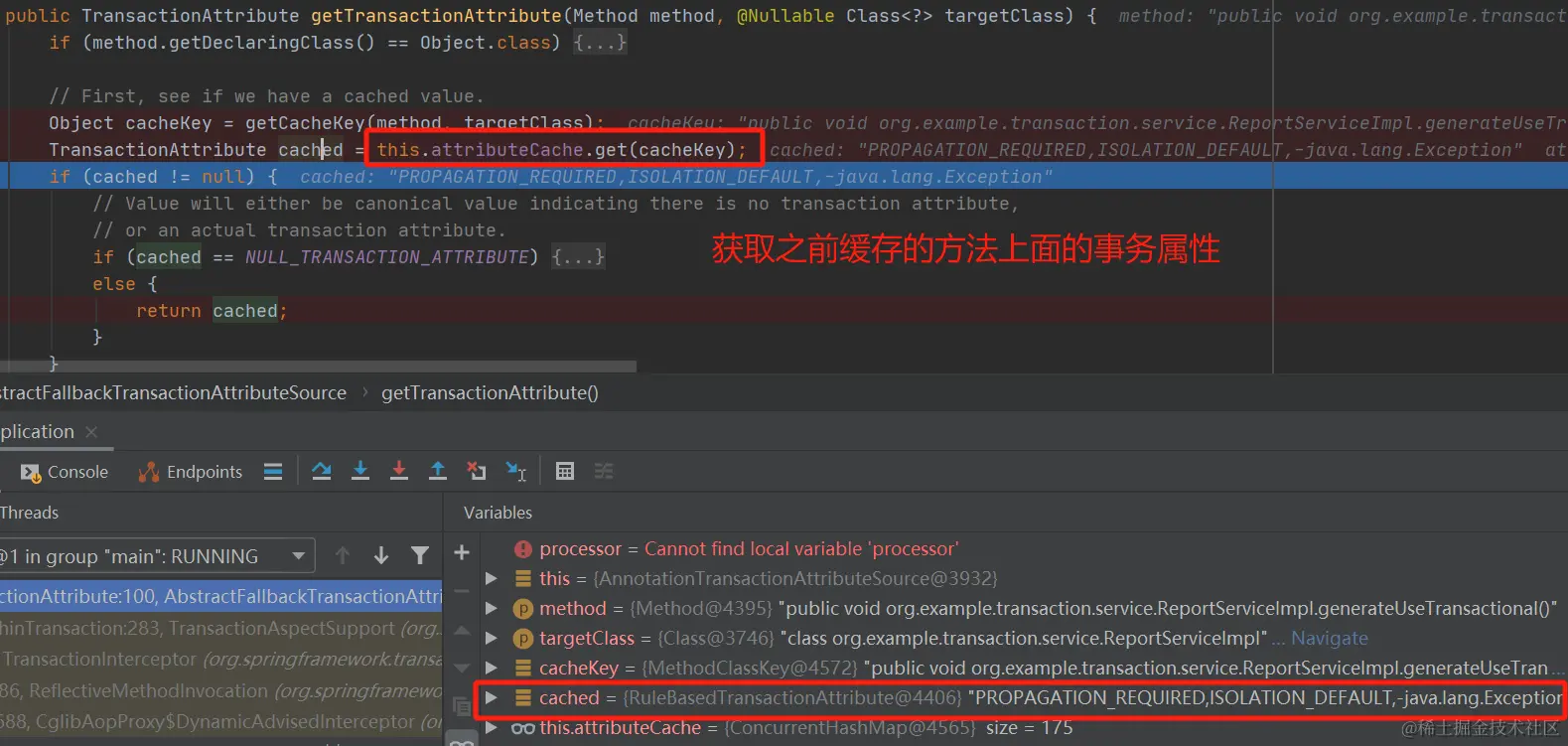Click the move watch up triangle icon

[462, 630]
